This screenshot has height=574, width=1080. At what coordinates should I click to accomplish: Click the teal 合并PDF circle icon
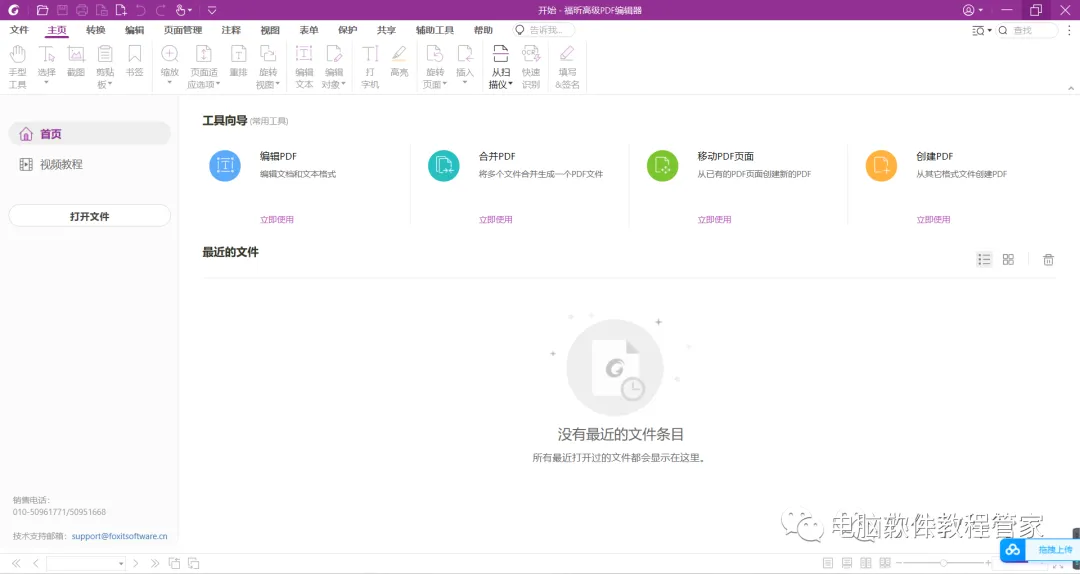point(444,166)
